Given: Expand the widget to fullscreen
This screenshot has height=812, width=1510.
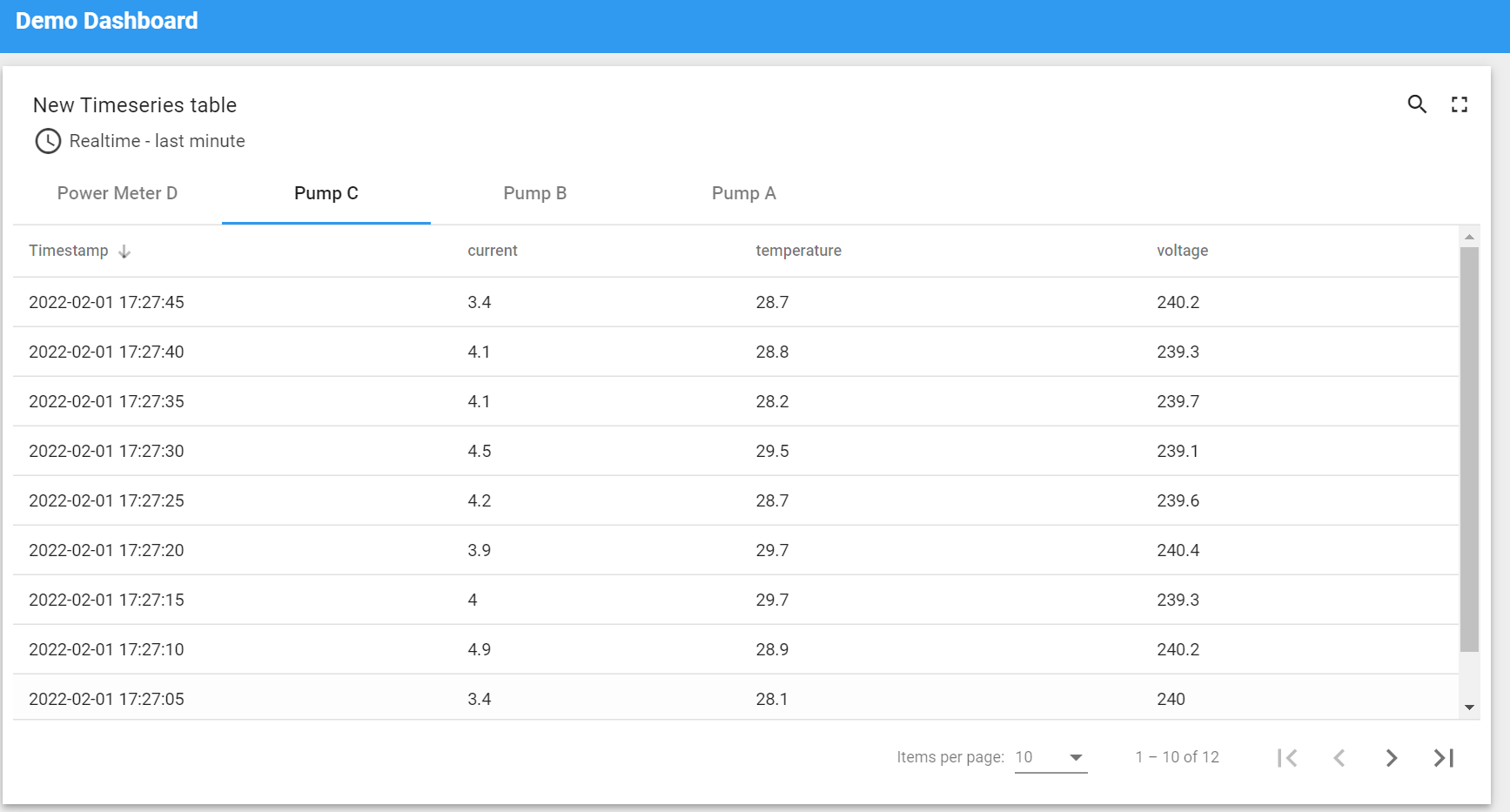Looking at the screenshot, I should coord(1460,104).
